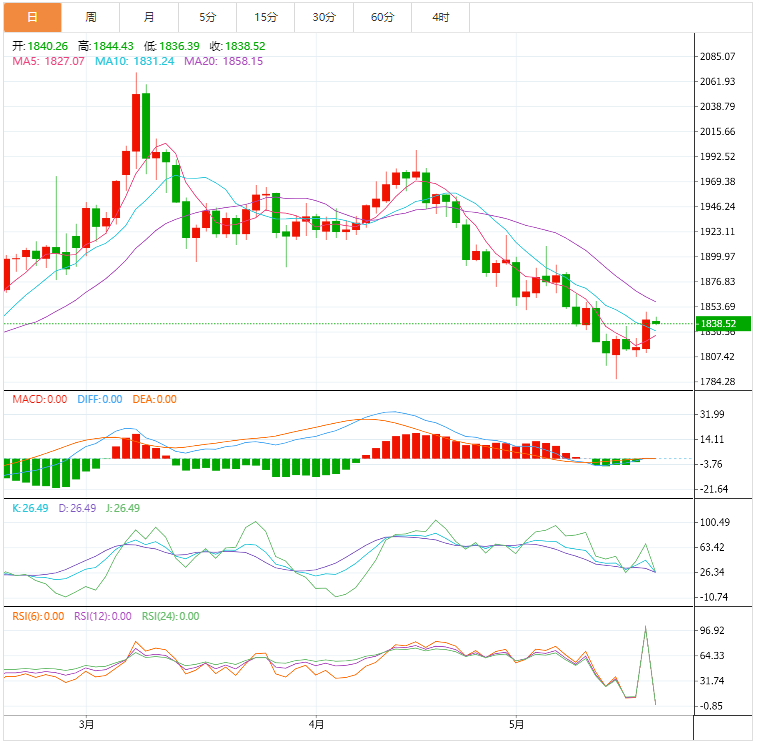Image resolution: width=762 pixels, height=746 pixels.
Task: Click the 1992.52 price axis label
Action: coord(717,156)
